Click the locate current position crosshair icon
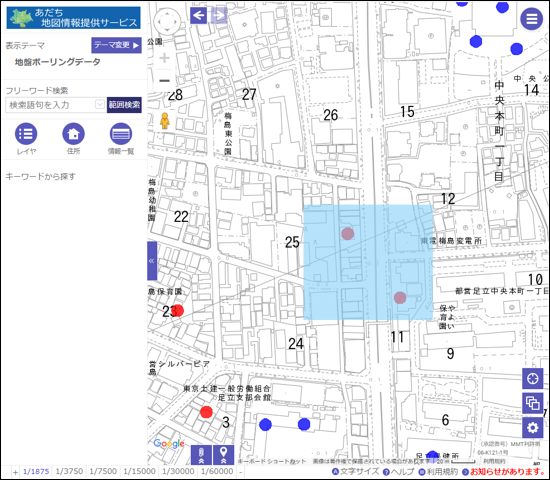The image size is (550, 480). click(532, 379)
